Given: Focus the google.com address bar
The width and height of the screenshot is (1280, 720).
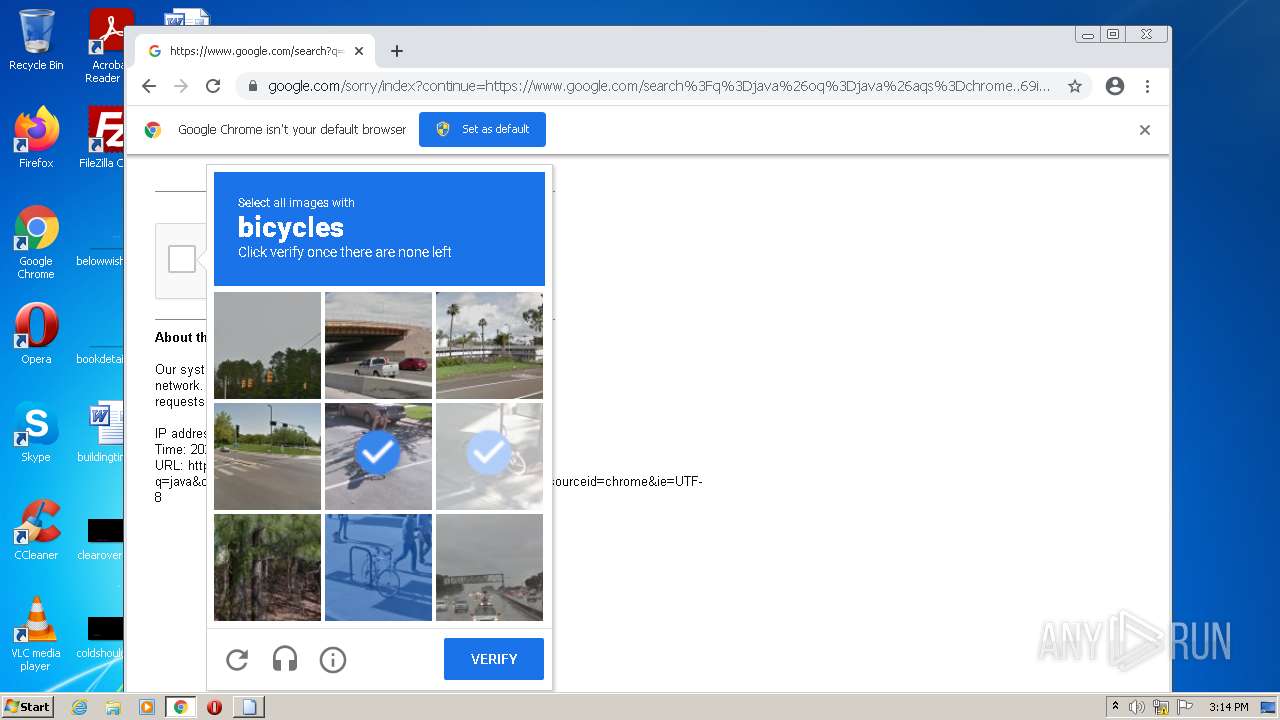Looking at the screenshot, I should [658, 86].
